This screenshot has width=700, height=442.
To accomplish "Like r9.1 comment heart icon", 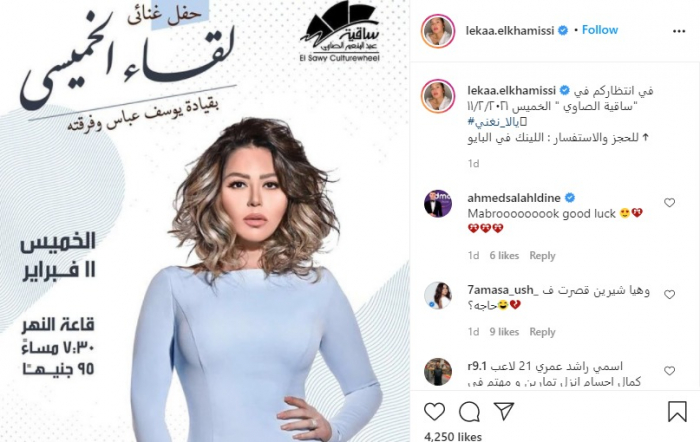I will [x=669, y=371].
